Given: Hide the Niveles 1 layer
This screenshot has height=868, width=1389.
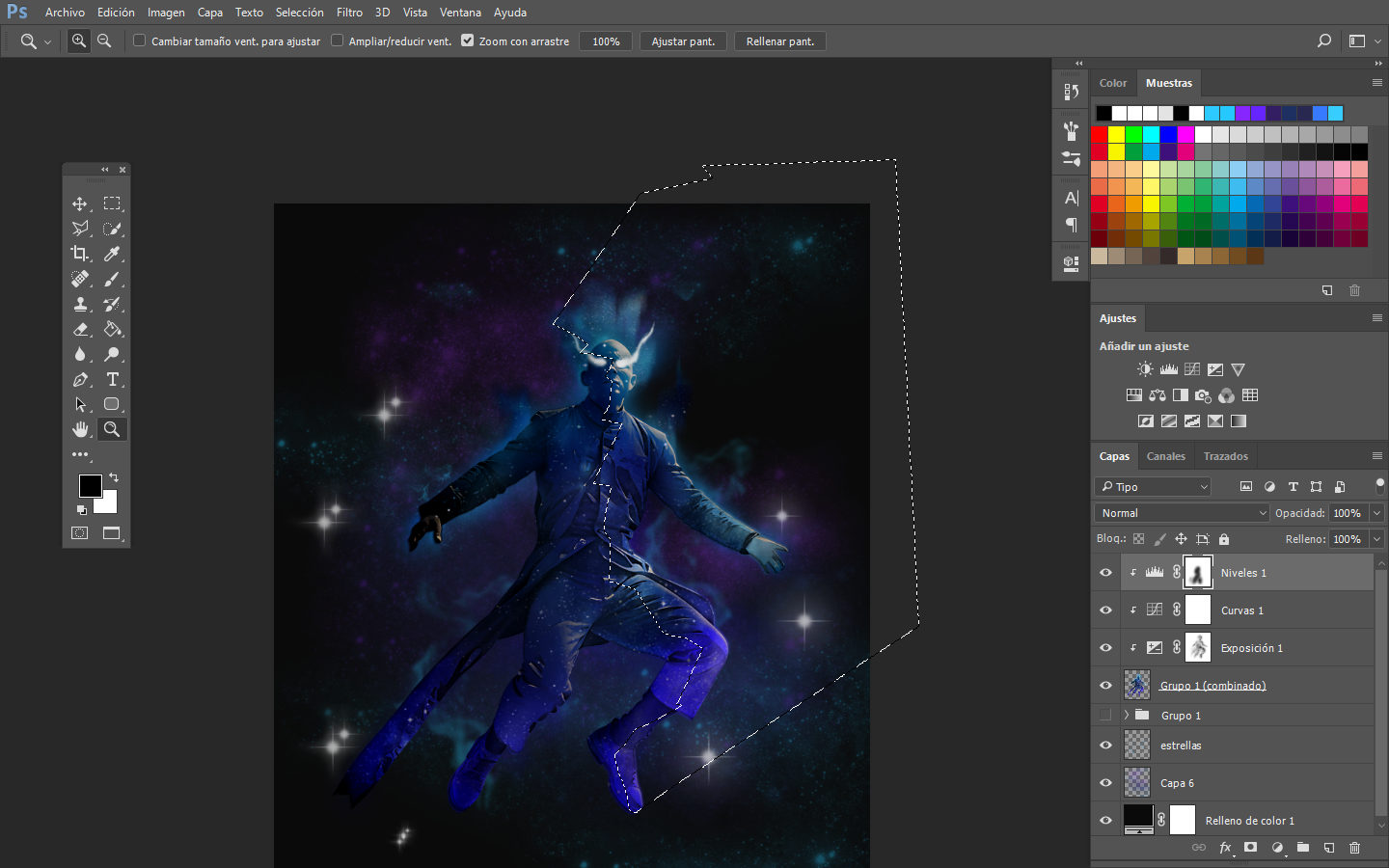Looking at the screenshot, I should click(1105, 573).
